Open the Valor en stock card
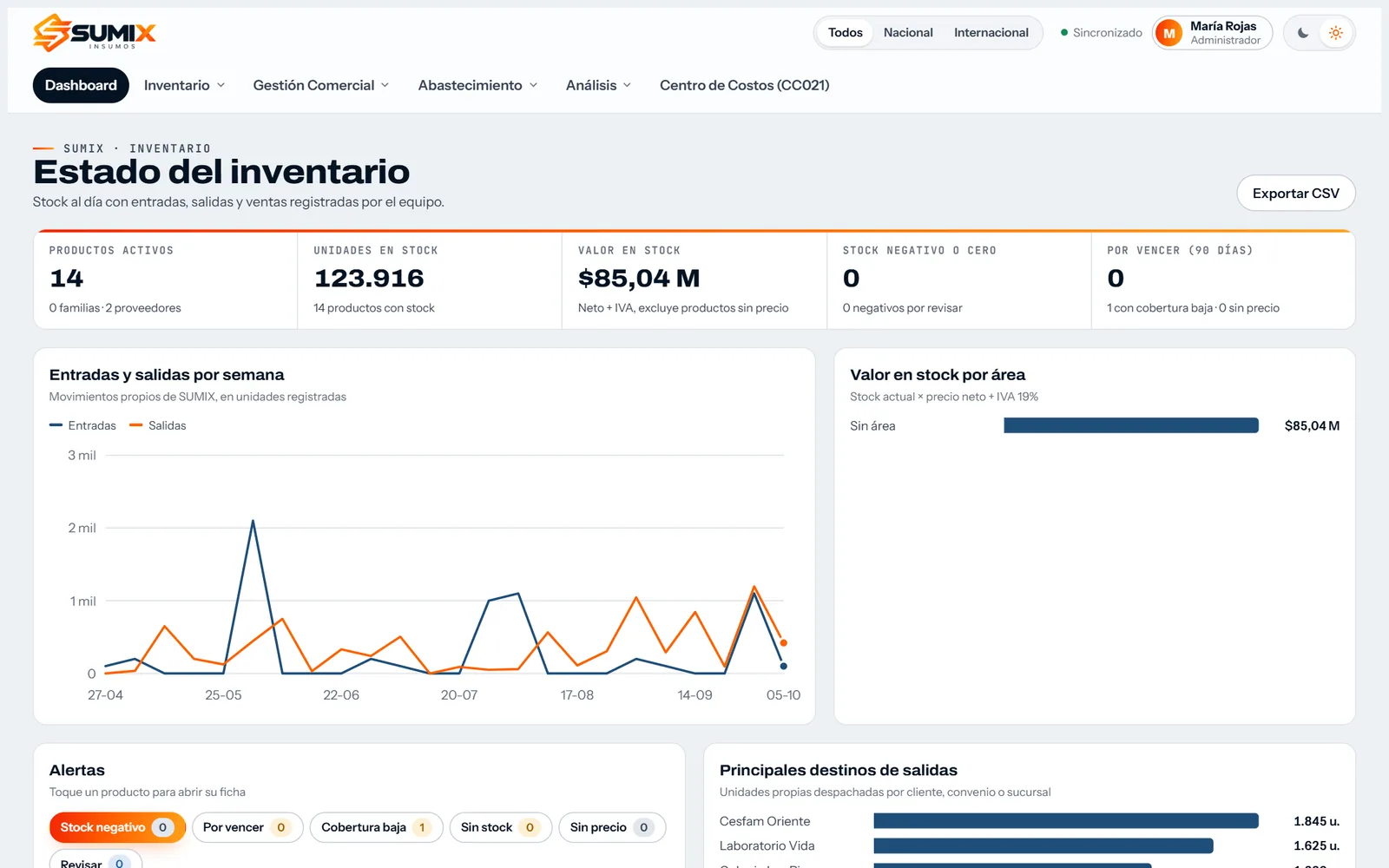 (x=694, y=279)
